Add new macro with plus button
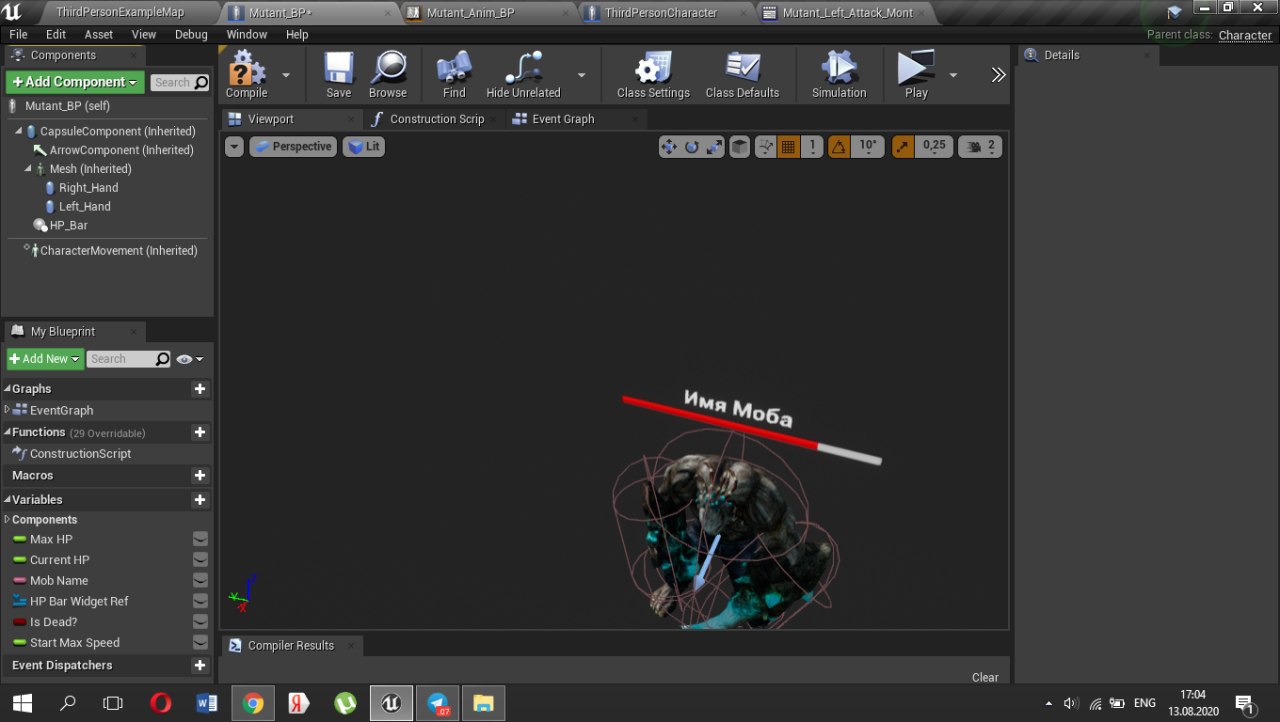Viewport: 1280px width, 722px height. click(x=200, y=476)
